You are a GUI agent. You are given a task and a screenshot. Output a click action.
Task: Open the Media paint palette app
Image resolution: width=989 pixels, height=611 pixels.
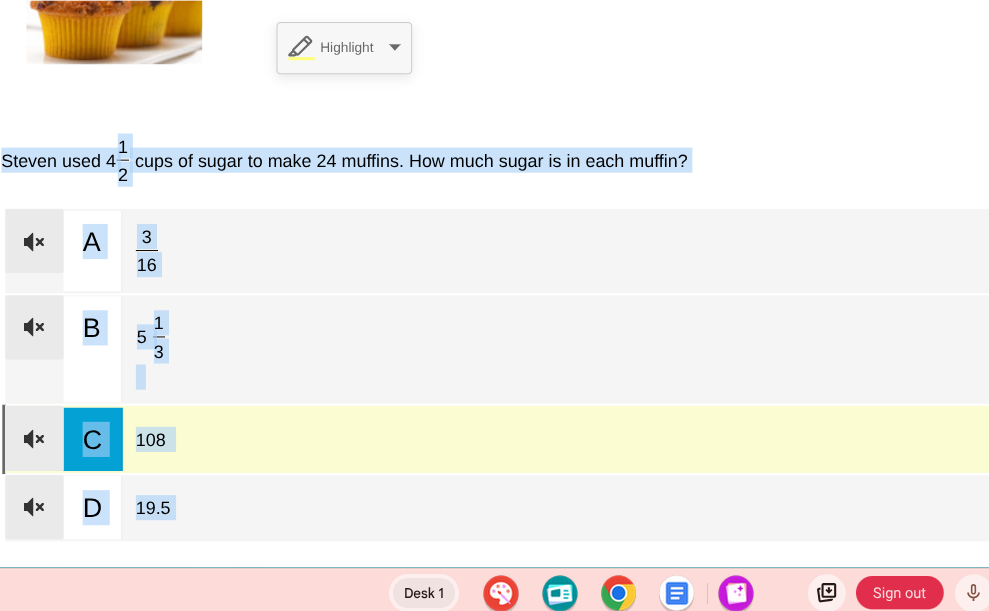click(x=501, y=592)
